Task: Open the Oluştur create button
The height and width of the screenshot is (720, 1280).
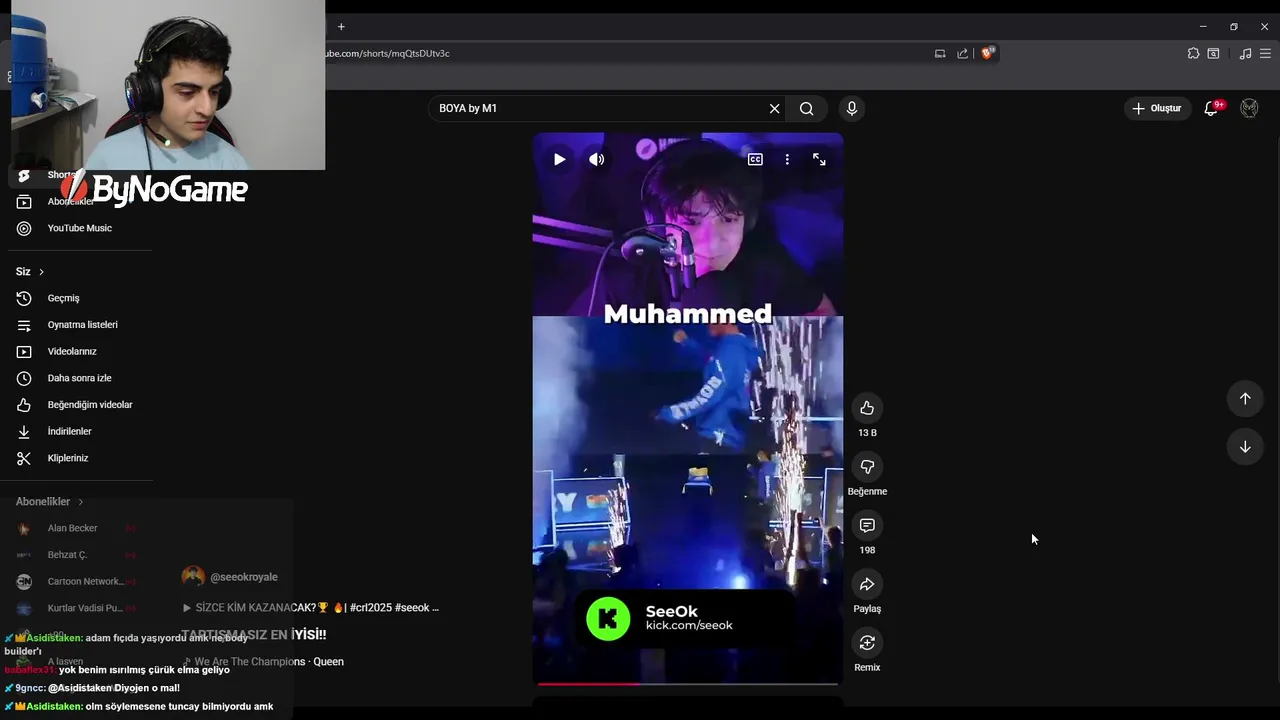Action: pos(1157,108)
